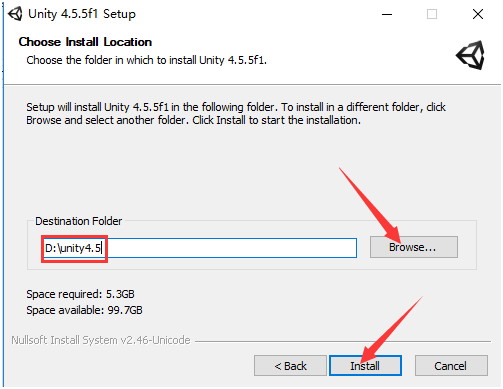Click the Choose Install Location heading
Screen dimensions: 503x389
pos(85,42)
